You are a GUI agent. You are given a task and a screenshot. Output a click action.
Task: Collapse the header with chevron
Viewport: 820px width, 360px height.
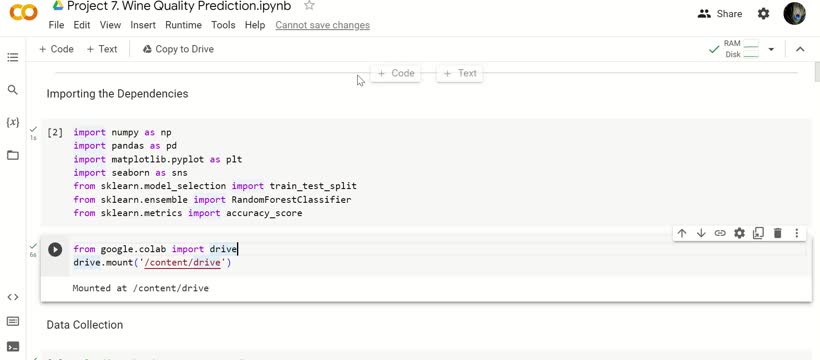(800, 49)
